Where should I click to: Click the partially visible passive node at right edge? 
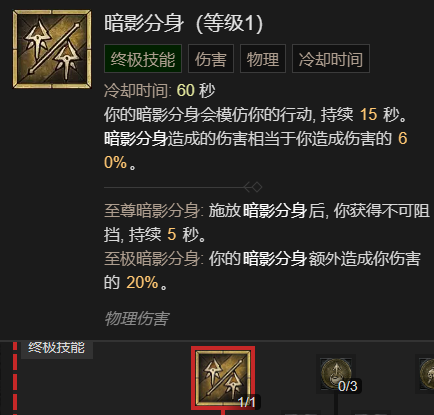(x=427, y=373)
